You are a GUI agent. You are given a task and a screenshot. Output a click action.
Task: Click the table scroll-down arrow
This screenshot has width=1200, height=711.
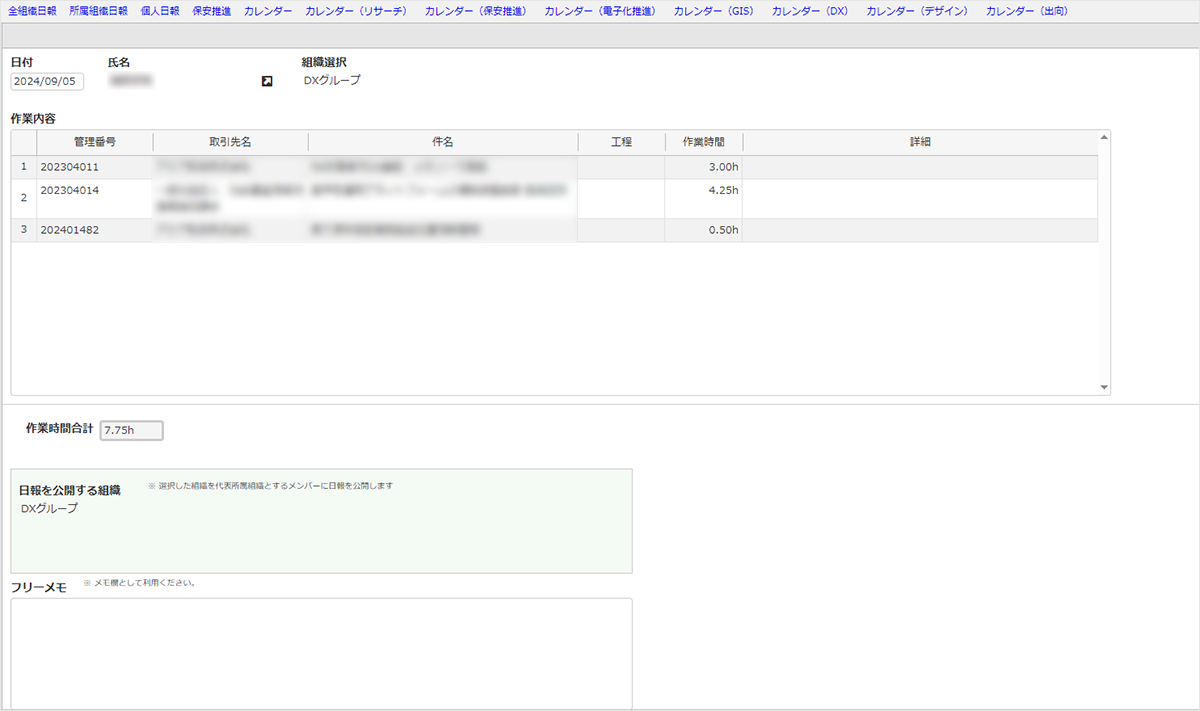(x=1104, y=387)
